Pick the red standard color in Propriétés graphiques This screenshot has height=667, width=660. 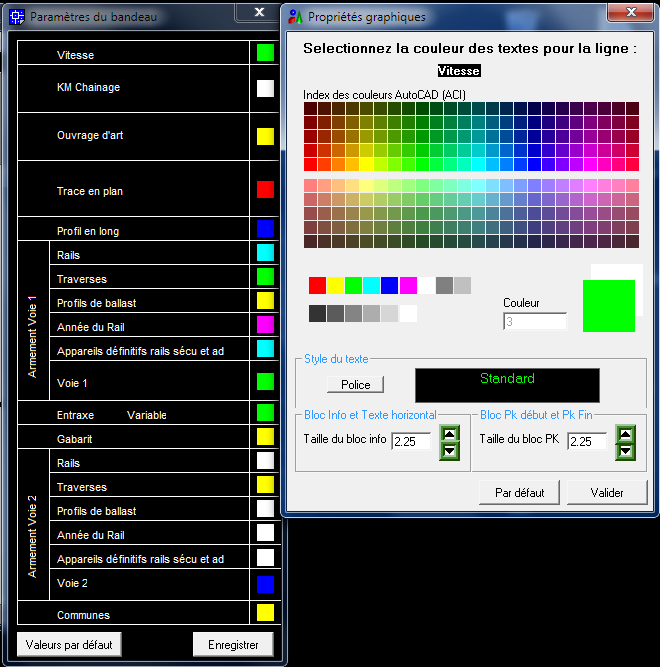[317, 285]
